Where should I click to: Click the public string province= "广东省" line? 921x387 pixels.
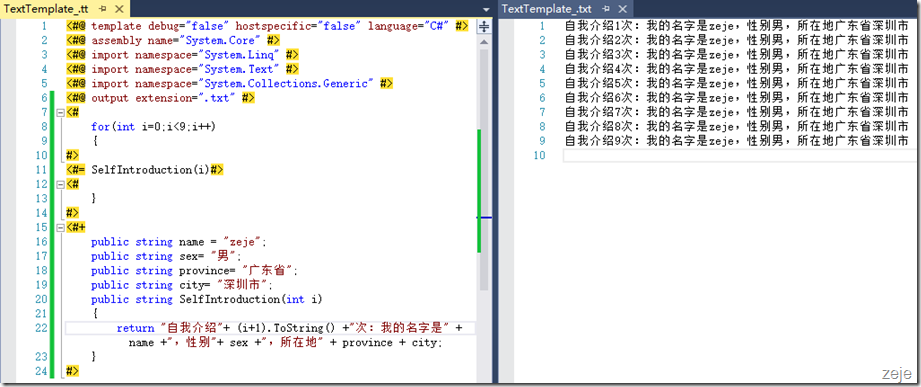coord(194,271)
